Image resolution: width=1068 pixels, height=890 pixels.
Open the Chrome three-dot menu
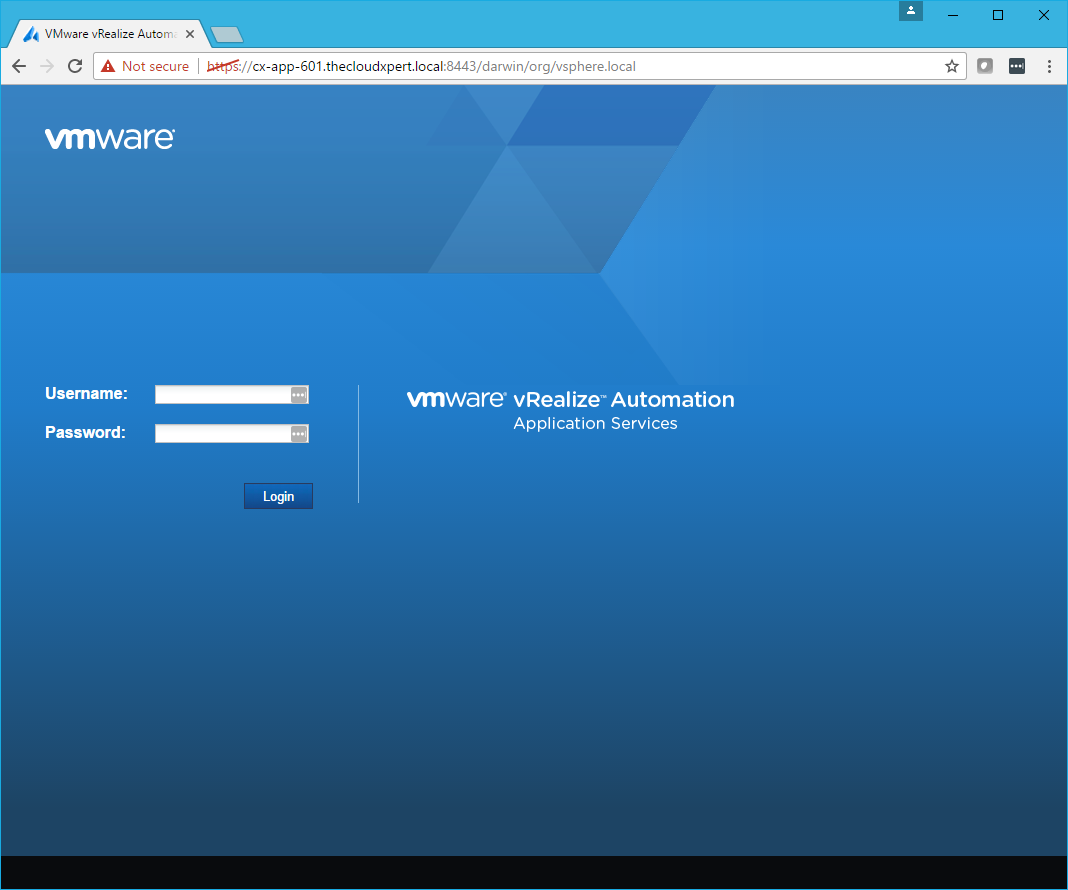(x=1049, y=66)
